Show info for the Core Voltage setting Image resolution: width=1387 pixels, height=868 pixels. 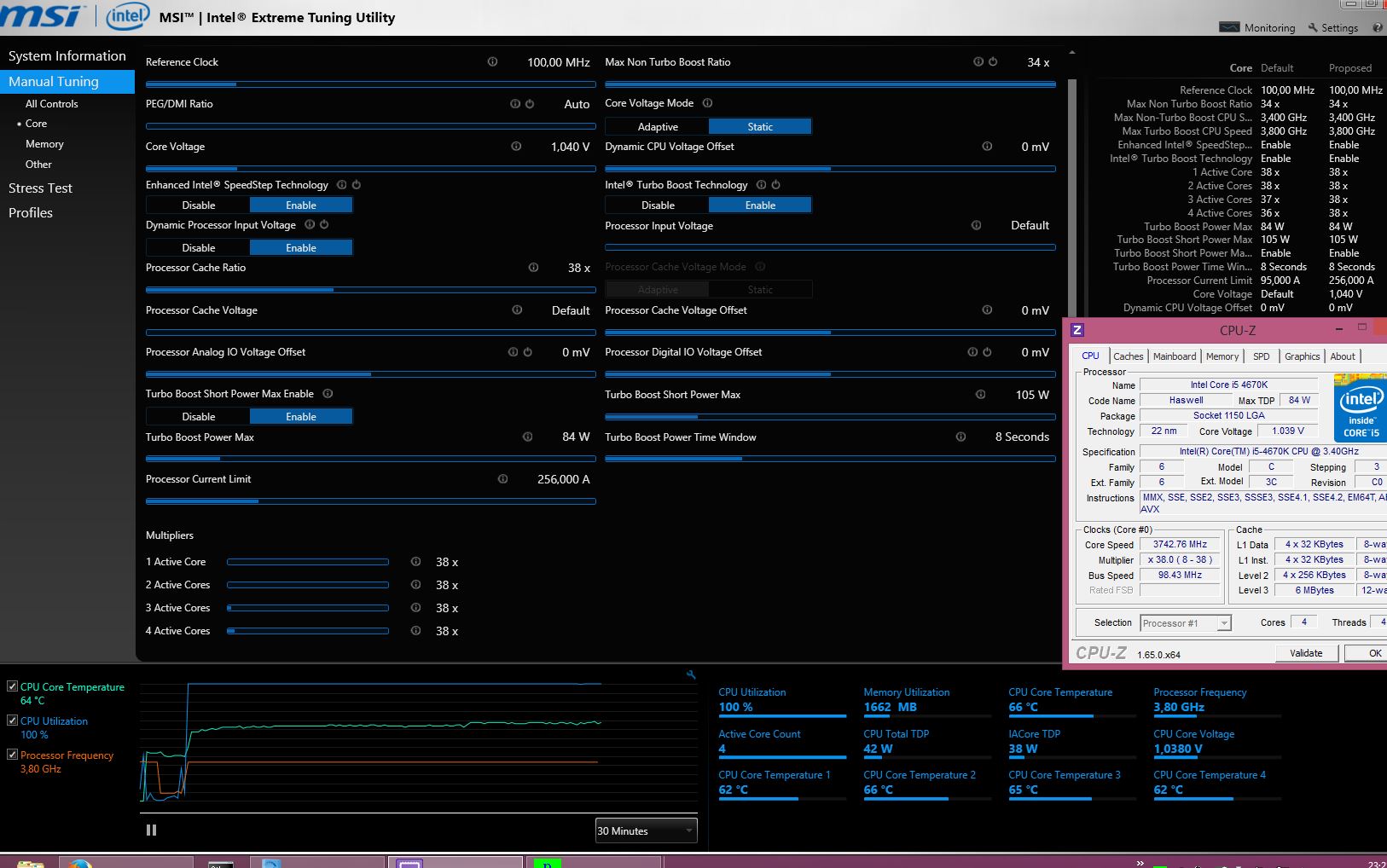[x=516, y=146]
